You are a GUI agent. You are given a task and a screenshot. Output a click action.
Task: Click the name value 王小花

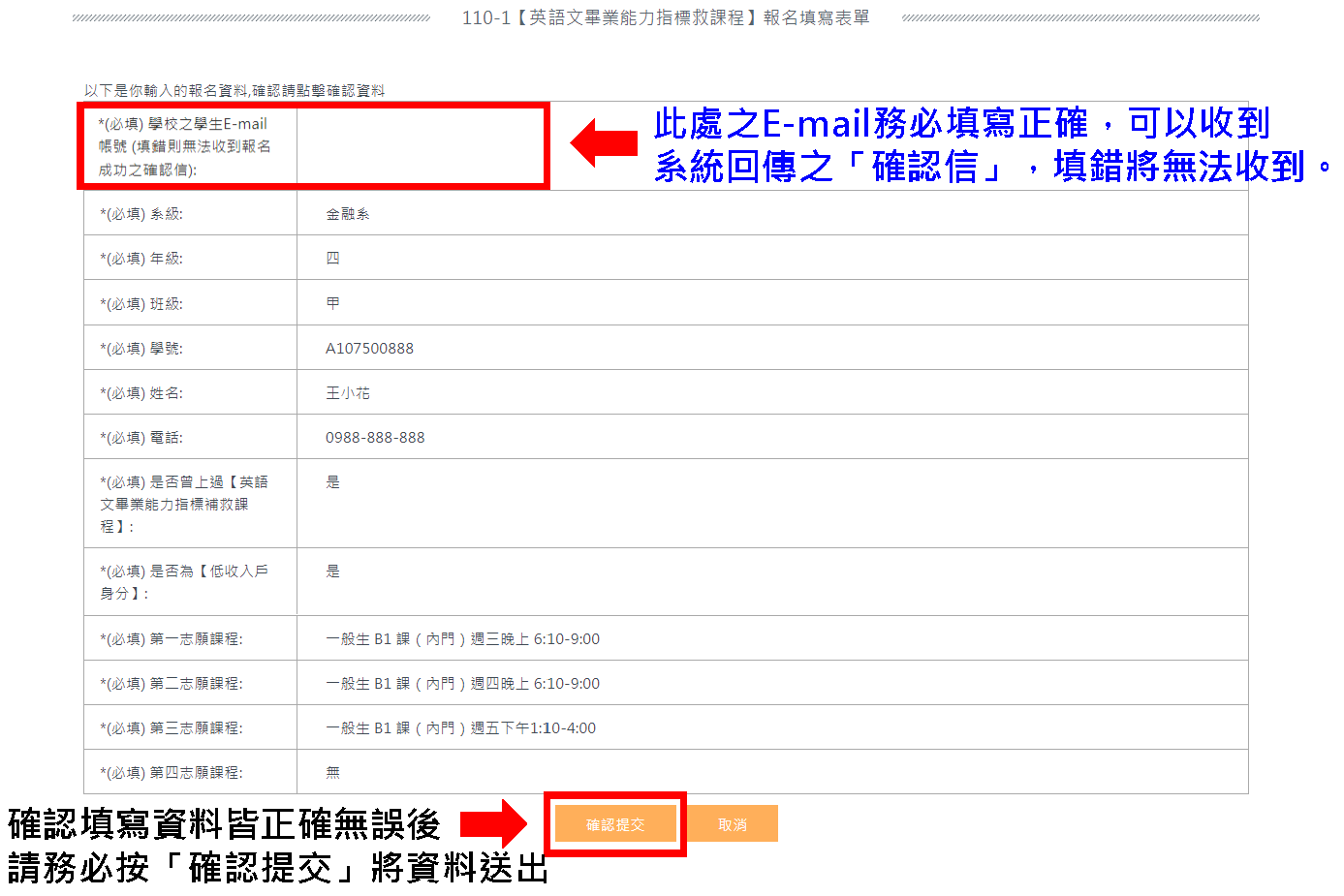(347, 393)
